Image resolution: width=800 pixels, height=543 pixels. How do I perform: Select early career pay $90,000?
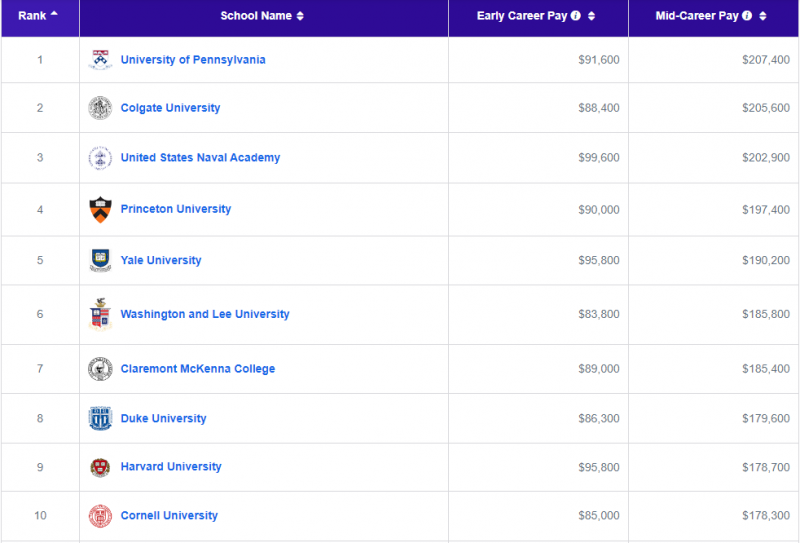pos(599,210)
